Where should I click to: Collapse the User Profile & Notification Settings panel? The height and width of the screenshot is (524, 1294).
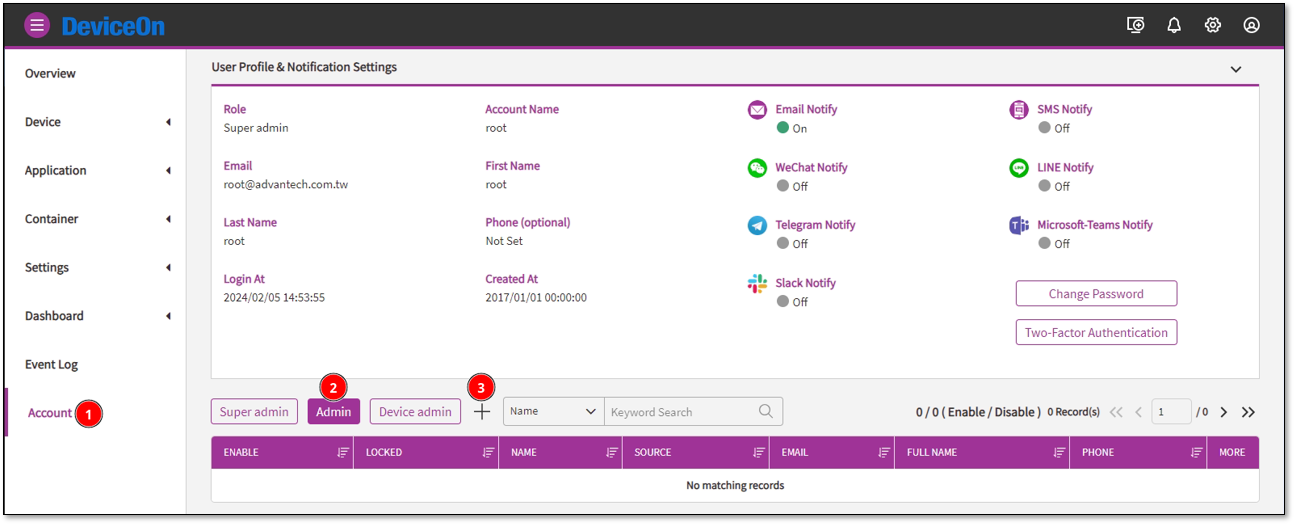pos(1236,69)
